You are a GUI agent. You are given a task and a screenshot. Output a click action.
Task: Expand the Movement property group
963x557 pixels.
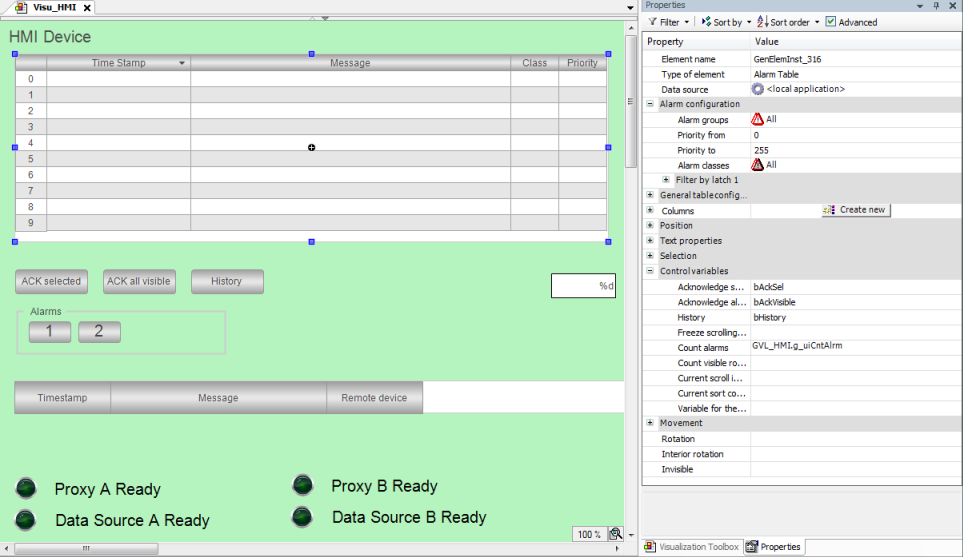coord(650,423)
